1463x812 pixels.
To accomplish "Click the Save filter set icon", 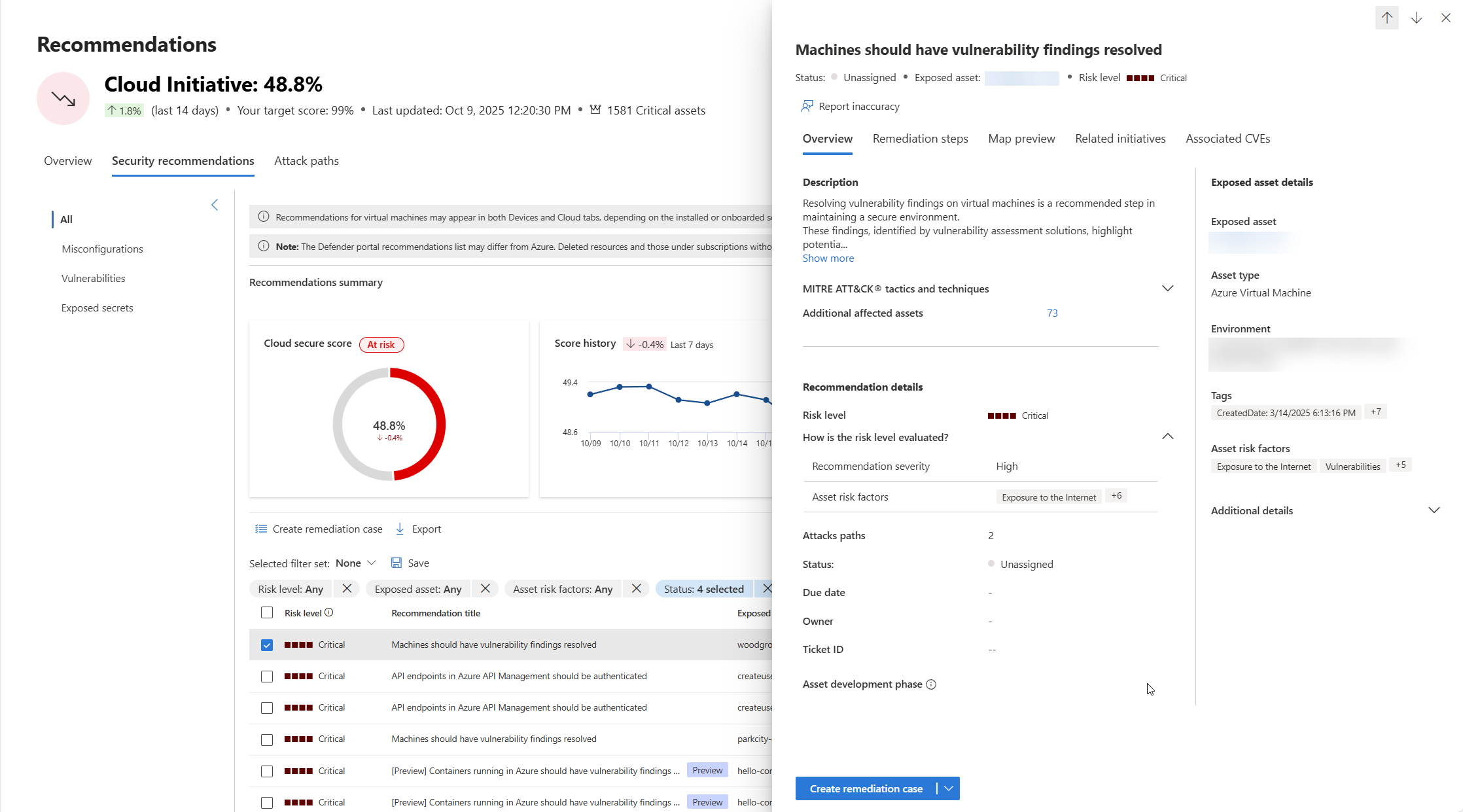I will click(x=397, y=563).
